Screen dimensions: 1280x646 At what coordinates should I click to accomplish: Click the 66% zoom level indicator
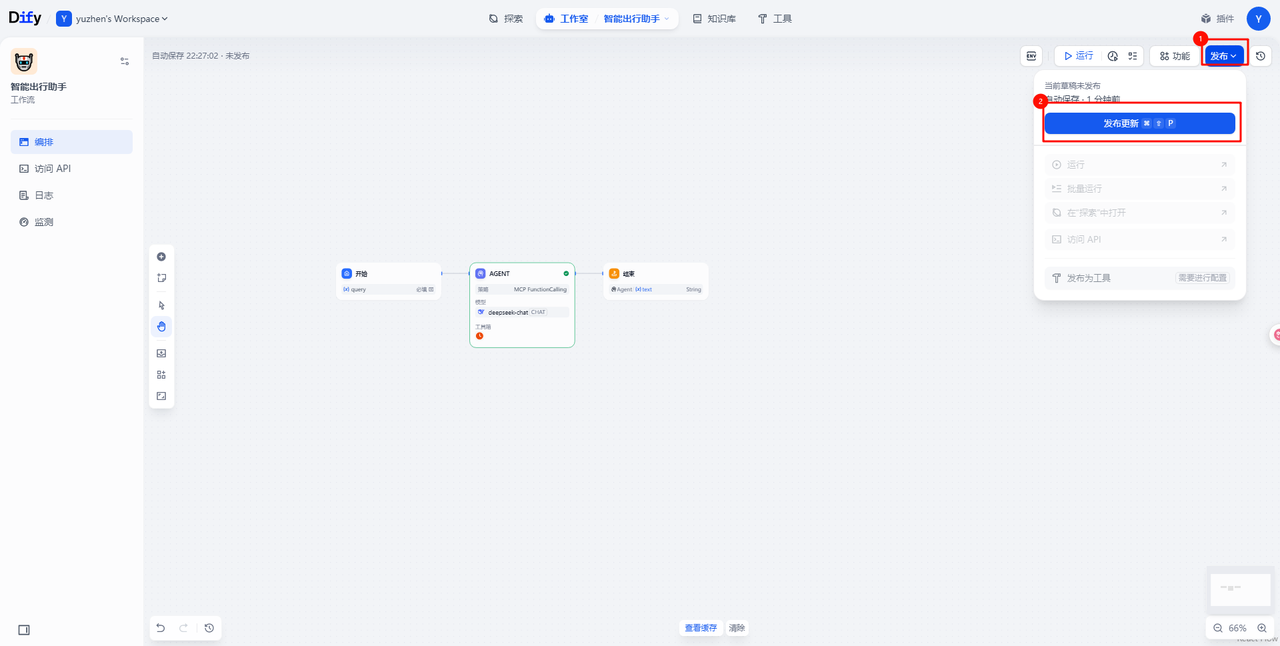click(x=1238, y=628)
